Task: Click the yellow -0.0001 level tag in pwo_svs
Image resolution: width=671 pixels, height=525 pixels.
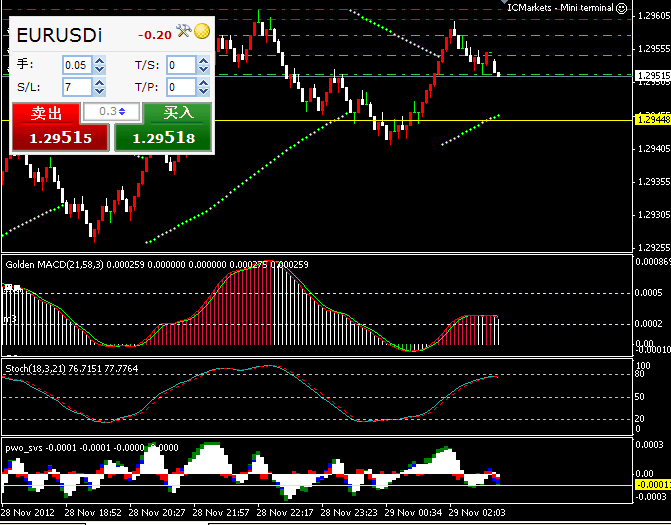Action: (x=653, y=485)
